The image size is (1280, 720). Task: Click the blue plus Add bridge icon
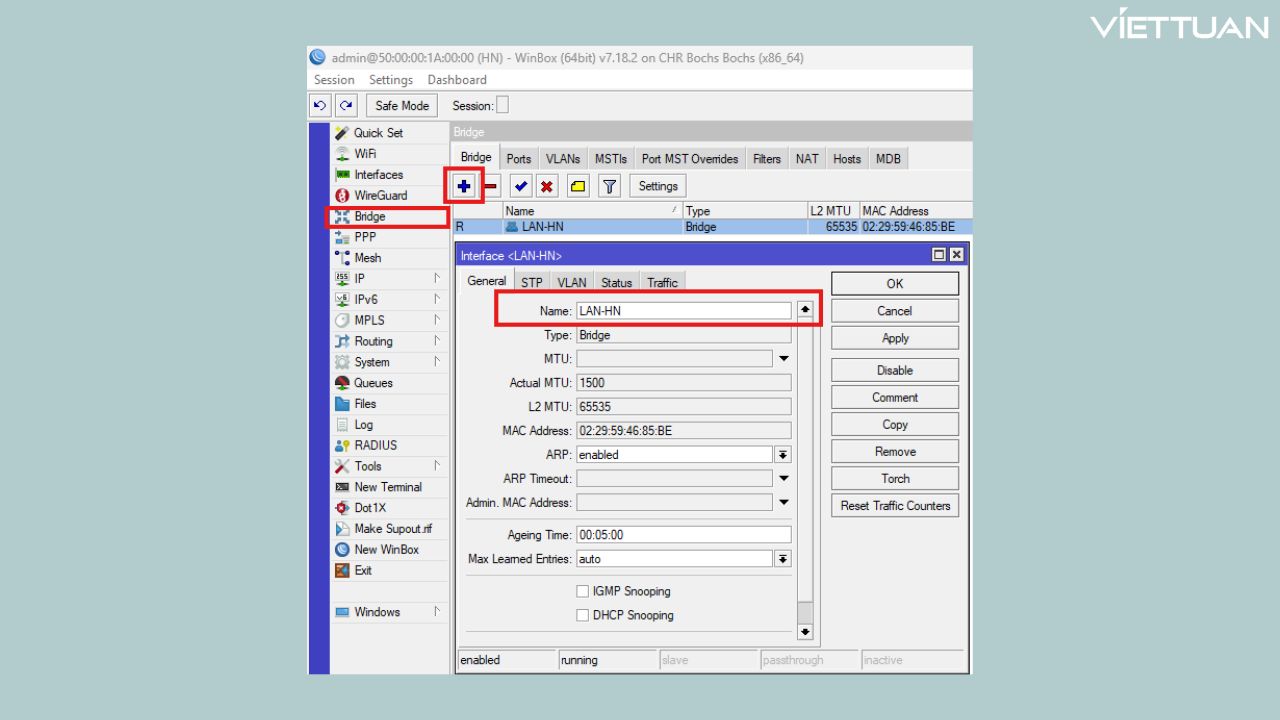(x=464, y=186)
